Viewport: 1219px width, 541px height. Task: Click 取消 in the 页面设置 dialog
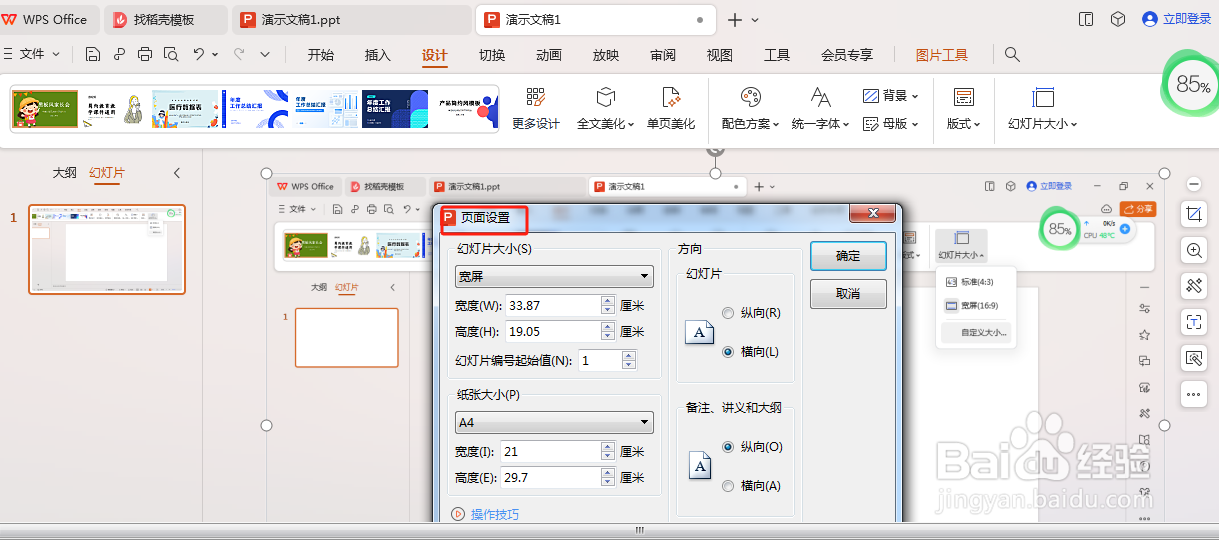[848, 294]
